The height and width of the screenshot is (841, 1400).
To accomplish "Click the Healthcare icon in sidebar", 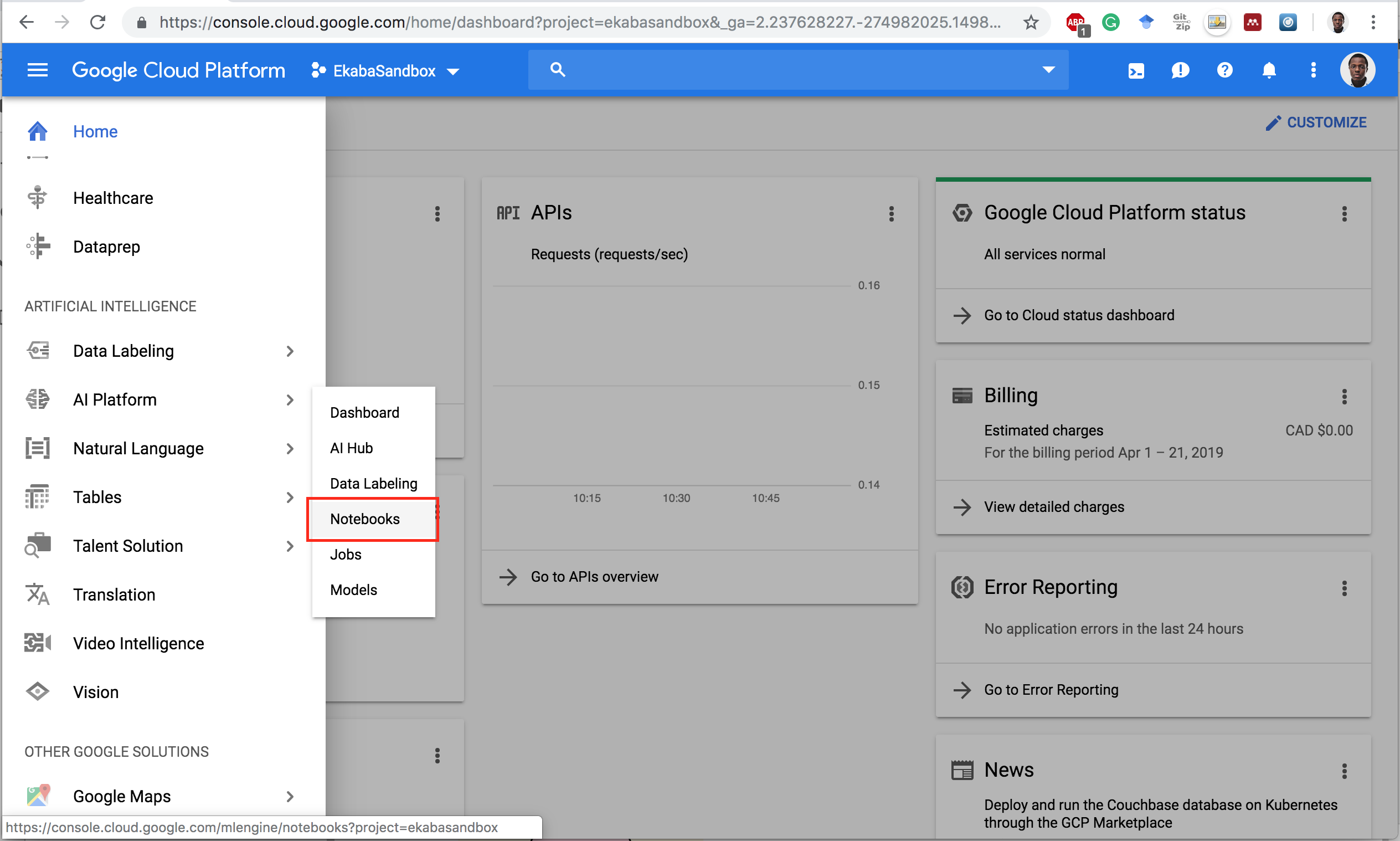I will tap(37, 198).
